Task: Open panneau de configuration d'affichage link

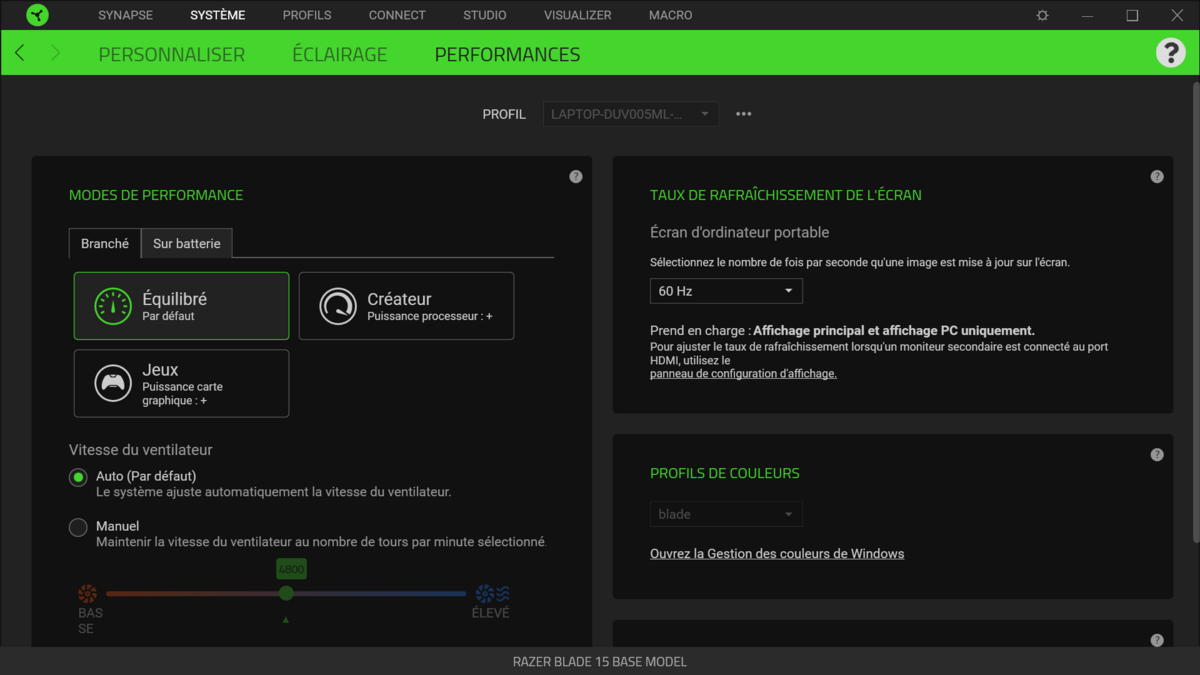Action: pos(743,374)
